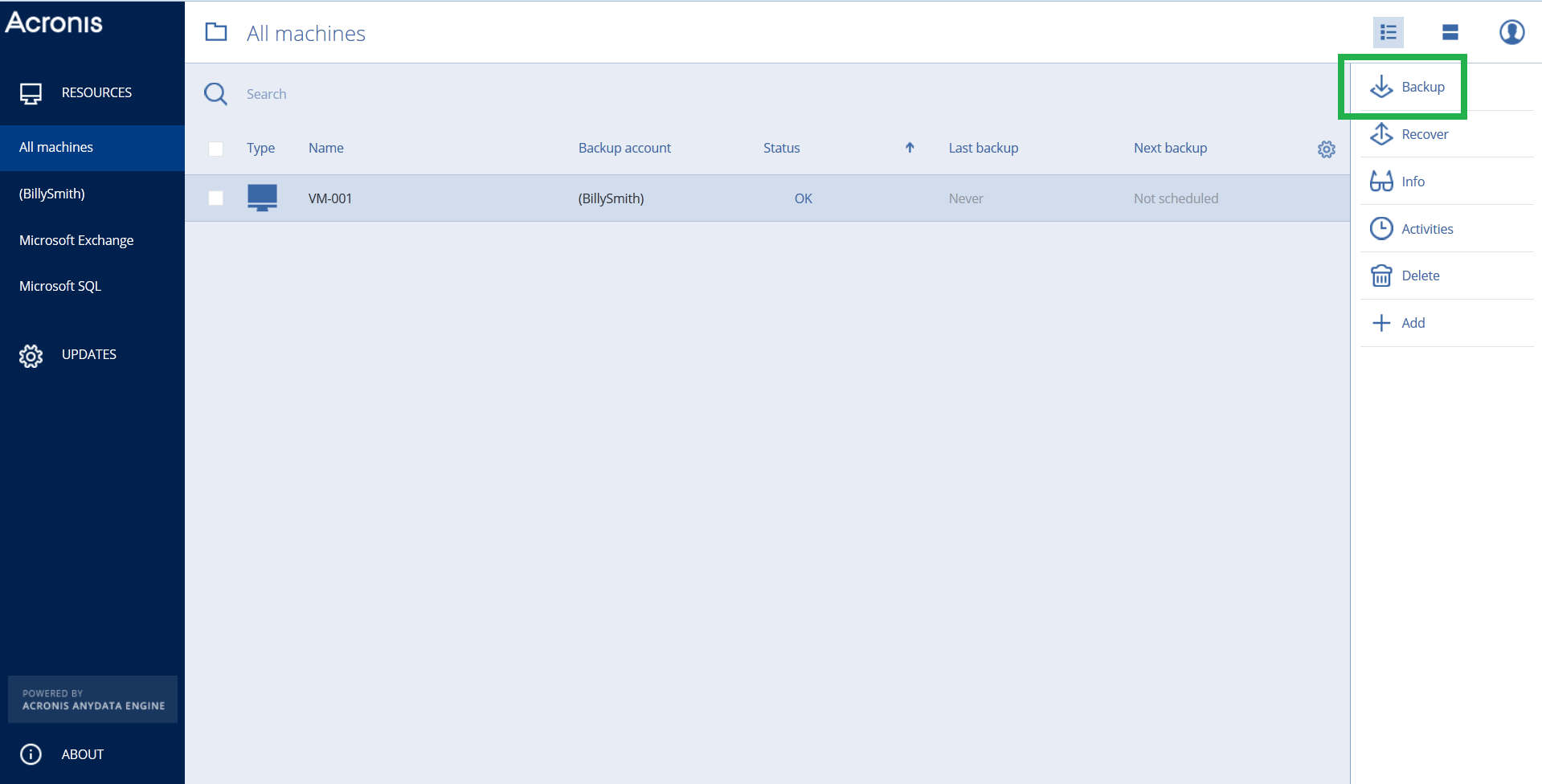Sort by the Name column header
The image size is (1542, 784).
(x=325, y=148)
